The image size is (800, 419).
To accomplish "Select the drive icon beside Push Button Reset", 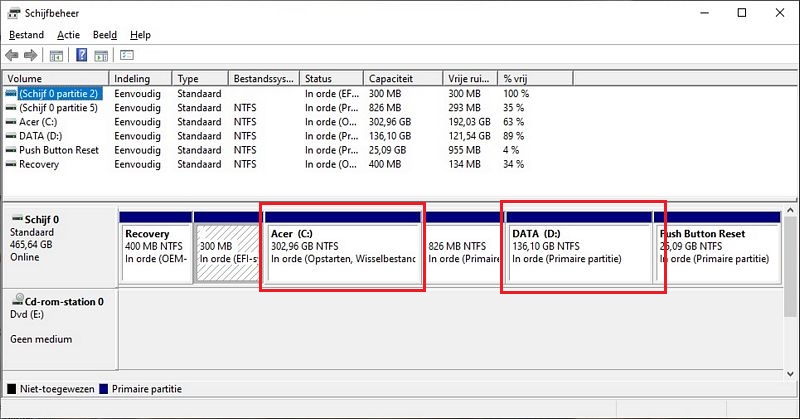I will (11, 151).
